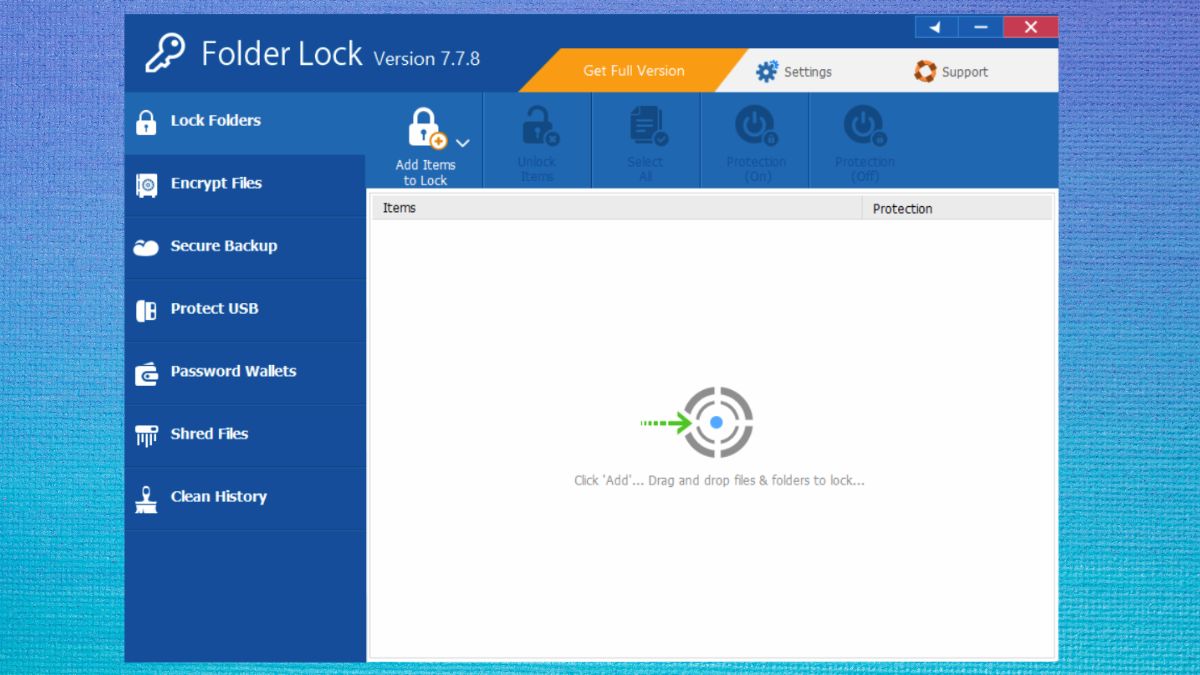Click the Add Items to Lock padlock icon
1200x675 pixels.
click(x=426, y=128)
